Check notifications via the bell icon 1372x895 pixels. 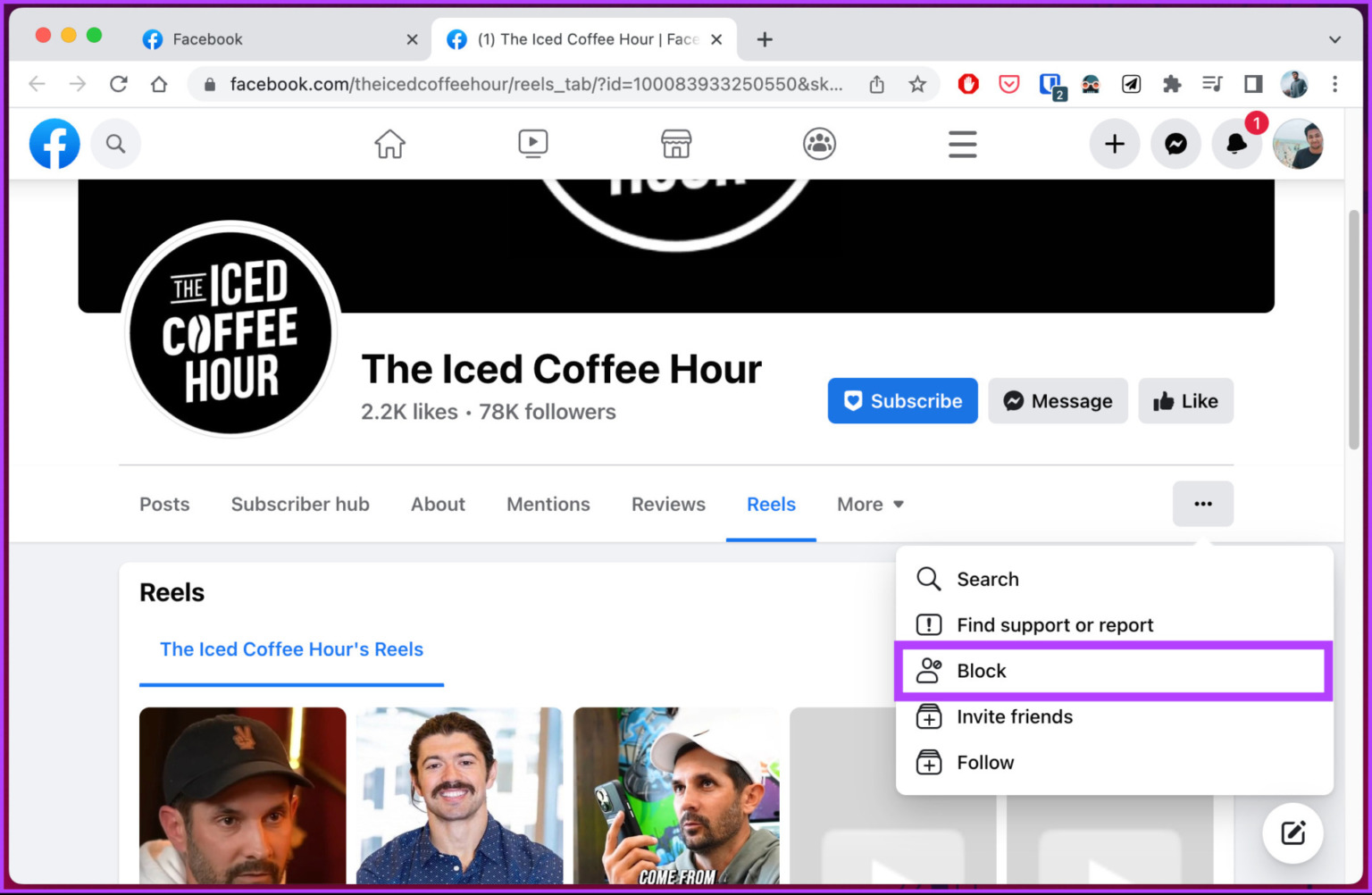pyautogui.click(x=1236, y=144)
